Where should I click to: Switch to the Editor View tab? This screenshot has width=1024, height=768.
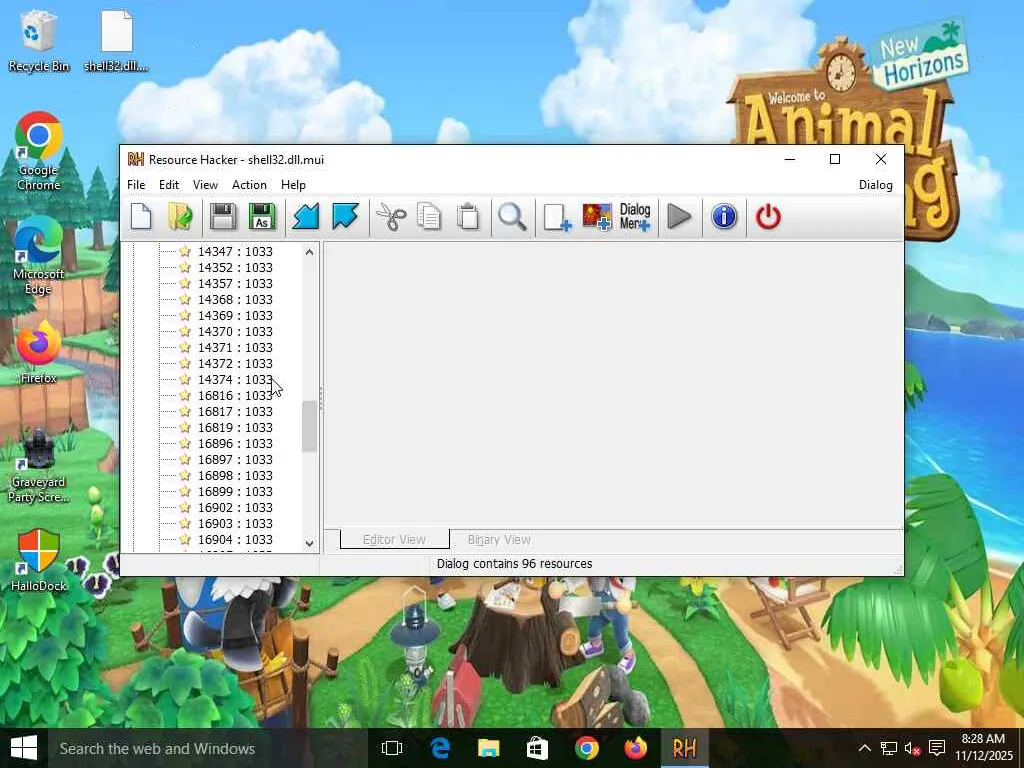click(394, 539)
